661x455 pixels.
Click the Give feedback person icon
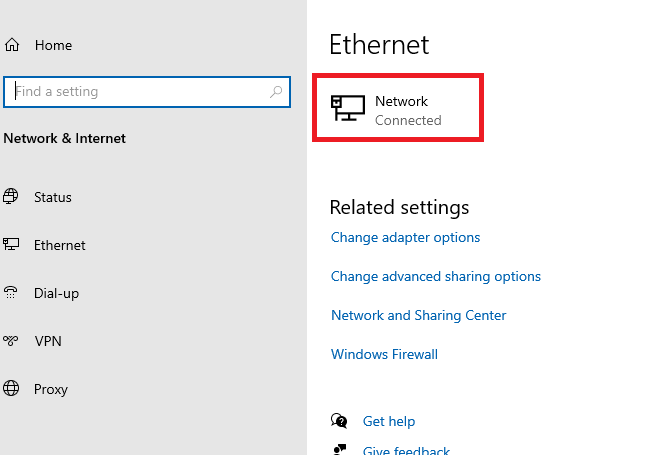[x=340, y=449]
